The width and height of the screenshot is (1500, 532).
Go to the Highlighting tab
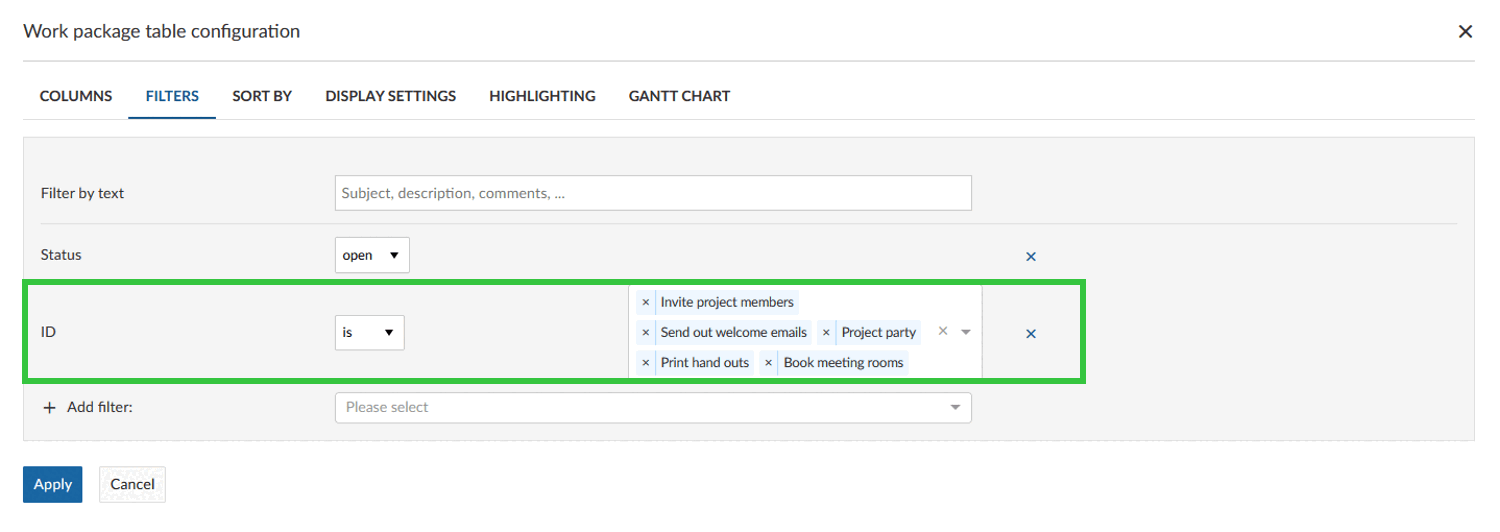542,96
